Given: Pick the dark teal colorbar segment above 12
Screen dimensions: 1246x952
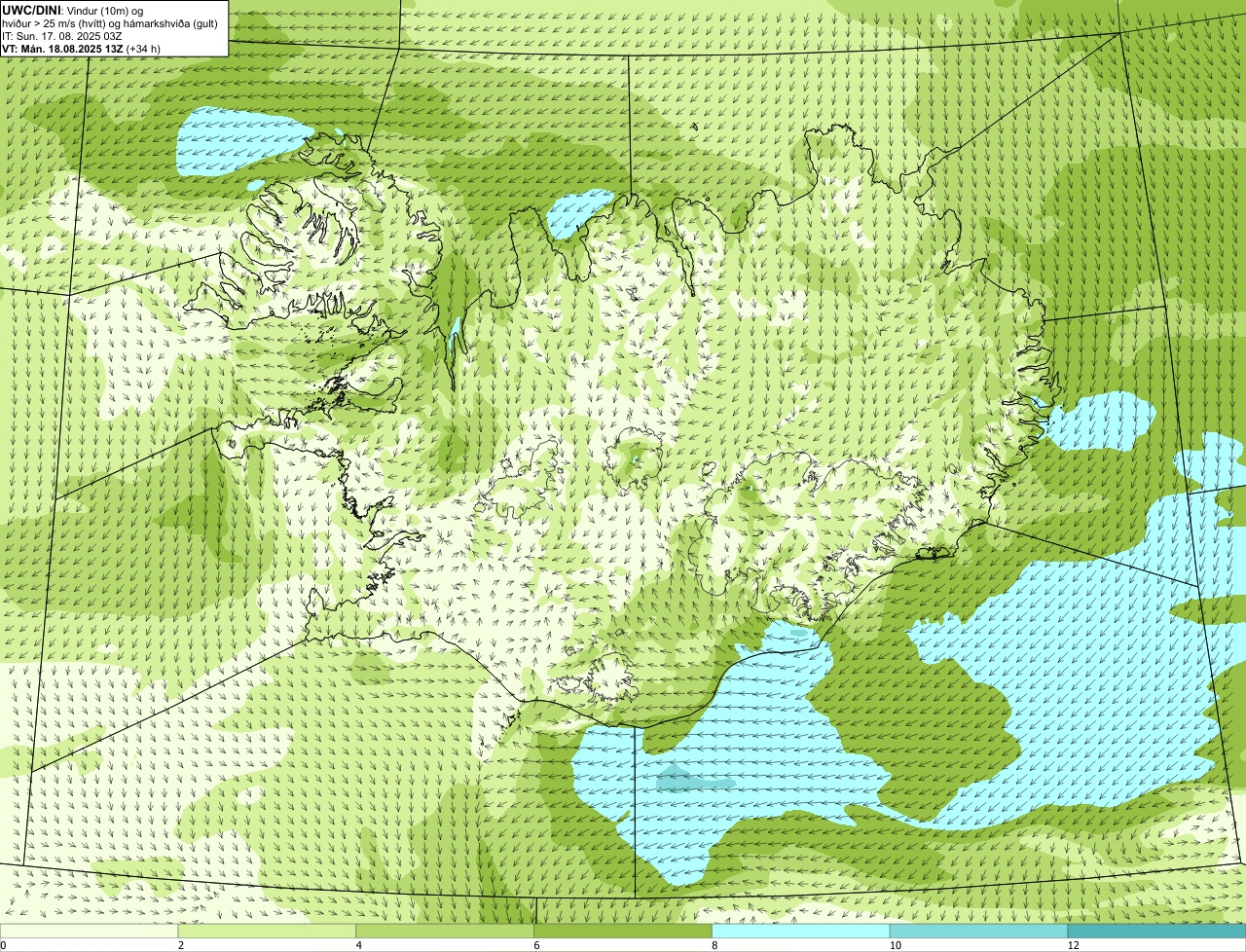Looking at the screenshot, I should pyautogui.click(x=1157, y=932).
